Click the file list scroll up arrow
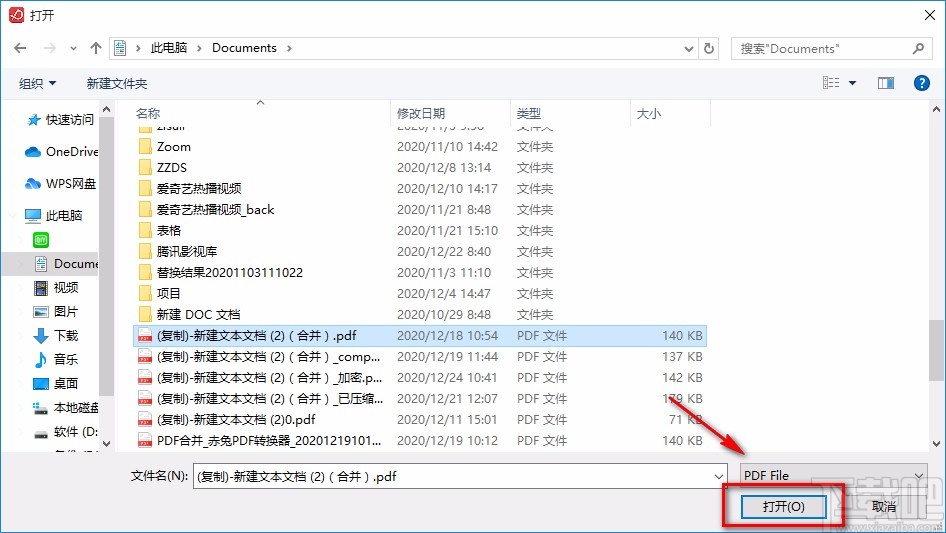Viewport: 946px width, 533px height. (936, 110)
